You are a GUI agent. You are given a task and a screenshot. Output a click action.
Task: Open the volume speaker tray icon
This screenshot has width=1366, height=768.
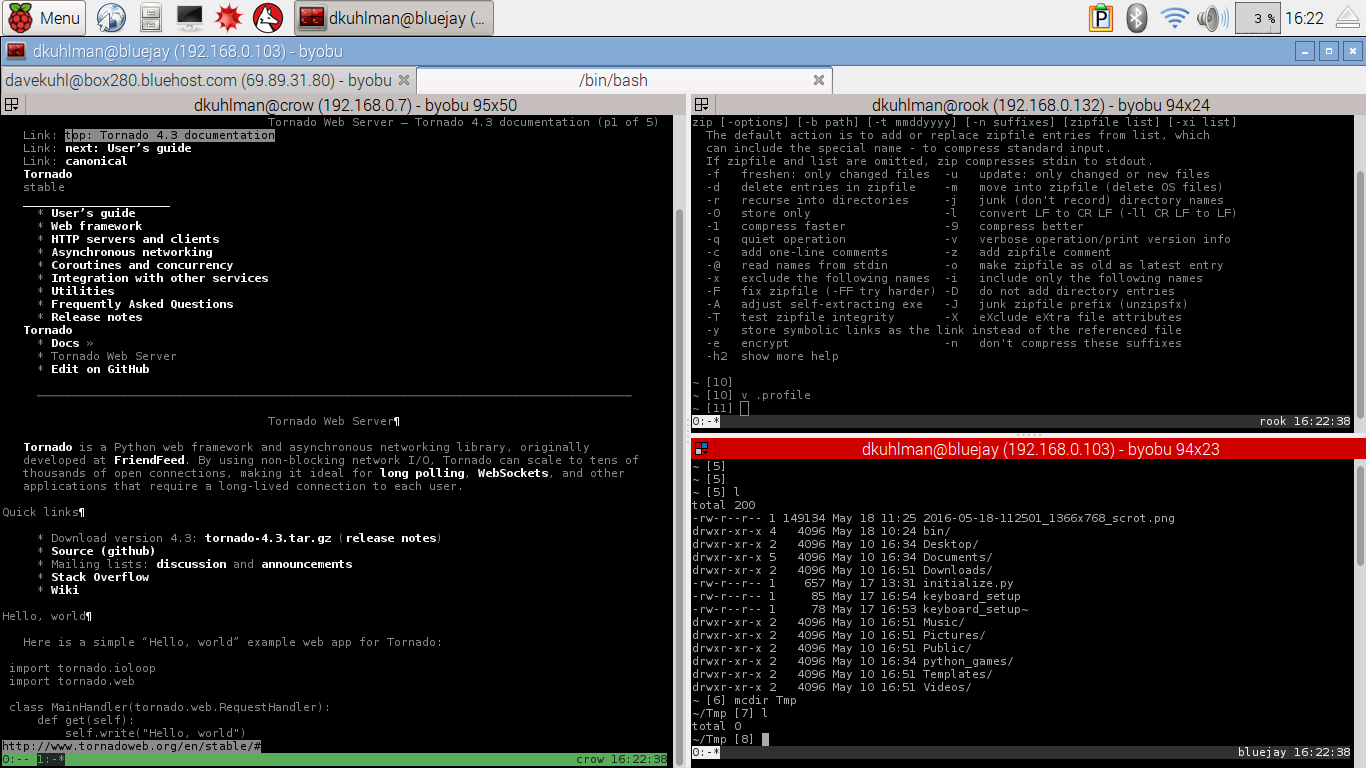(x=1212, y=17)
